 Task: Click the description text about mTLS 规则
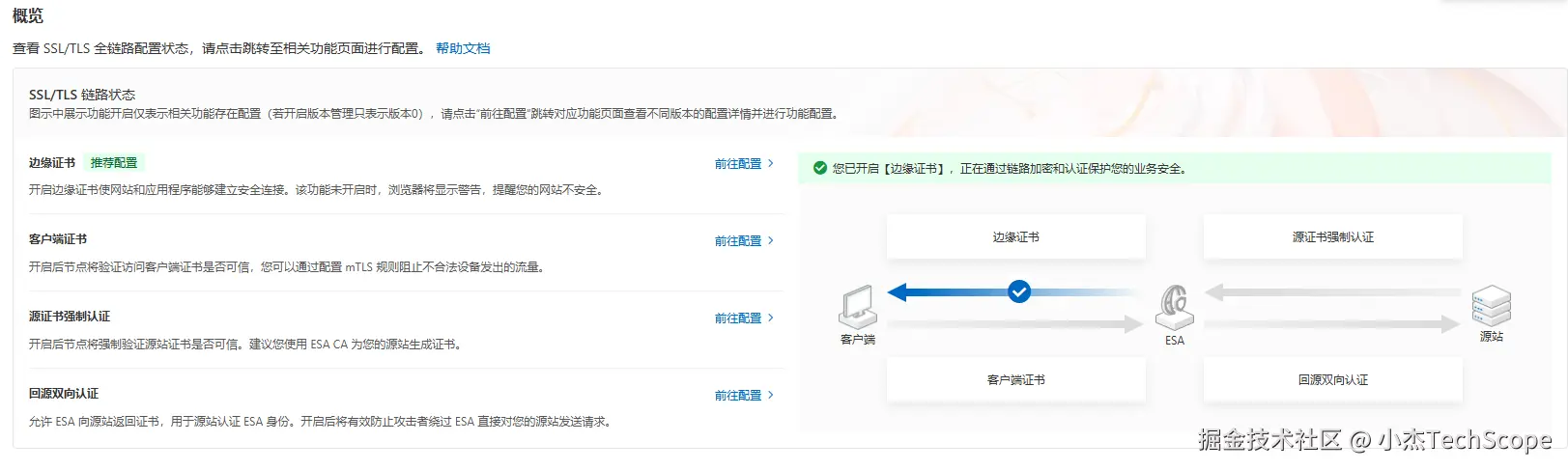point(289,267)
